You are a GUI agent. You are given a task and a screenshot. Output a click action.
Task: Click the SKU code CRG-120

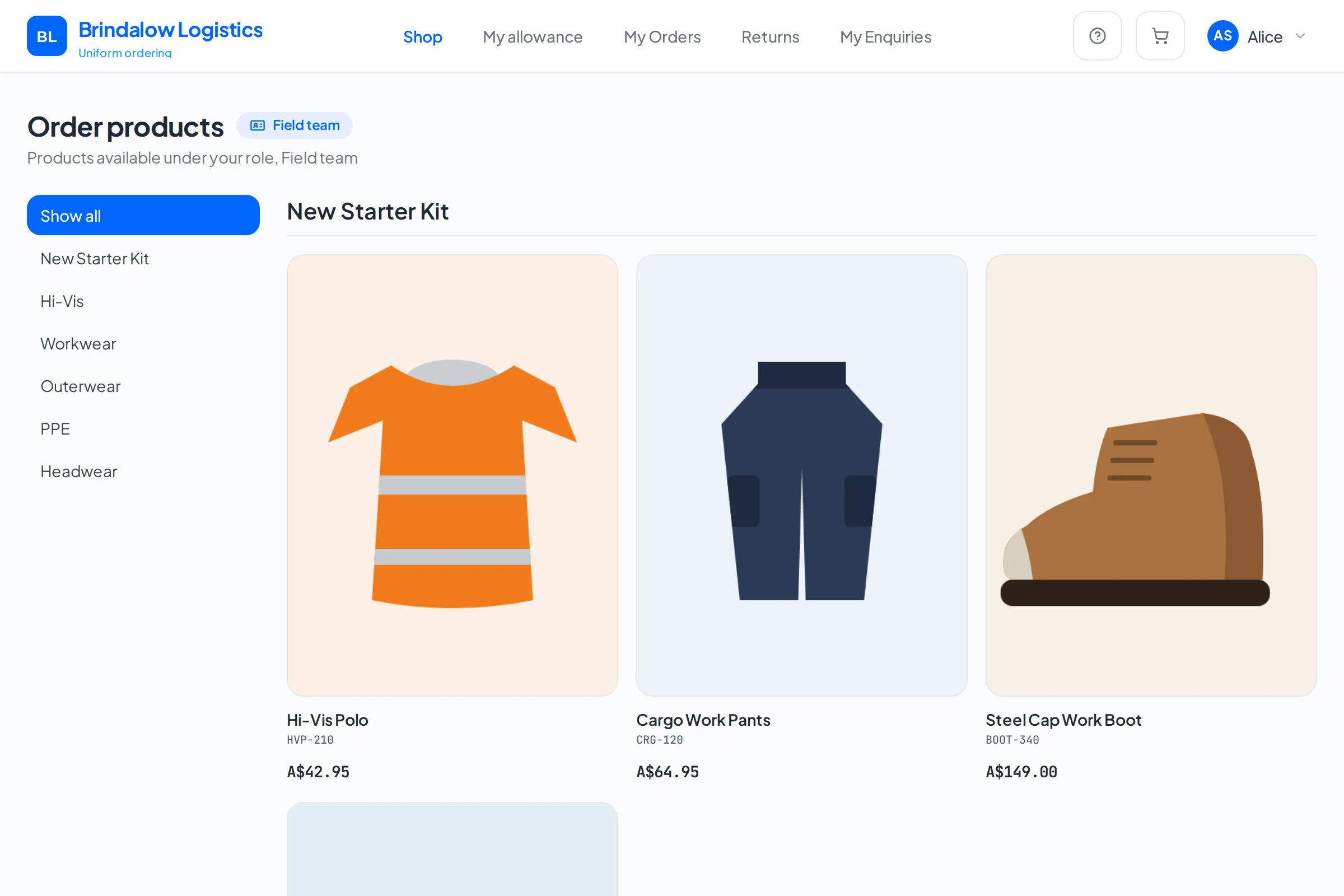click(660, 740)
